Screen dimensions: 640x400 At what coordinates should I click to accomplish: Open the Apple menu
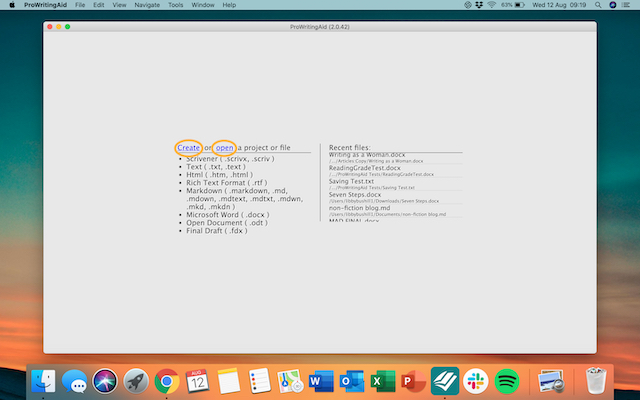[x=12, y=5]
